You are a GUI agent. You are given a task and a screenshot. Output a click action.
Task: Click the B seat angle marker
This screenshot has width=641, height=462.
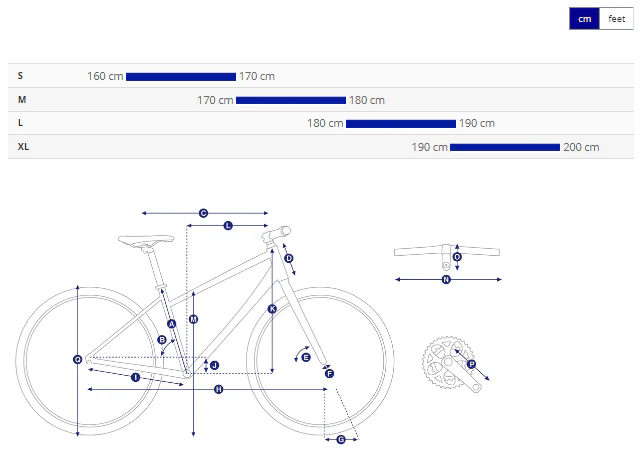[162, 340]
